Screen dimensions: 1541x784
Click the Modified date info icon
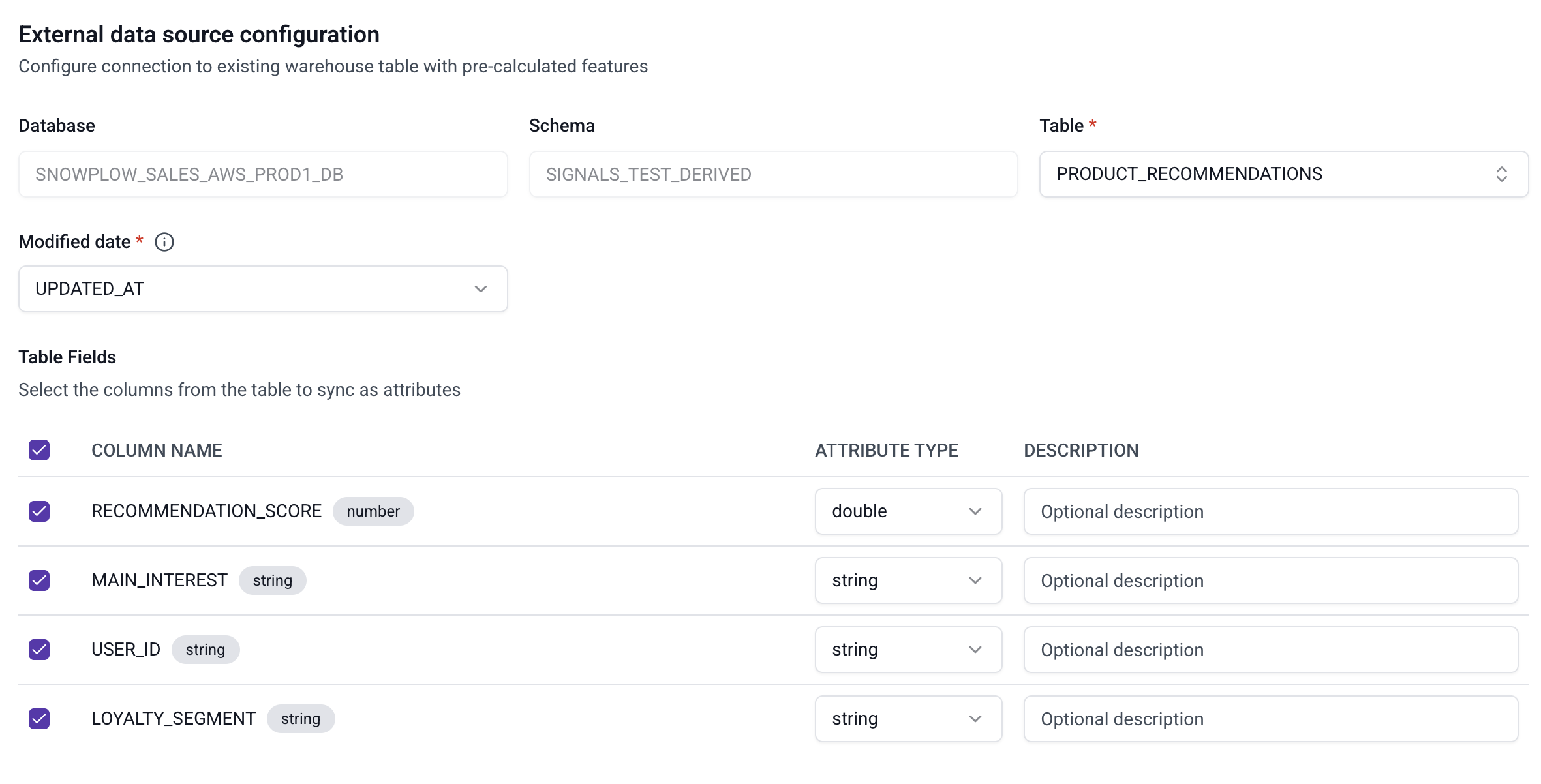coord(164,242)
